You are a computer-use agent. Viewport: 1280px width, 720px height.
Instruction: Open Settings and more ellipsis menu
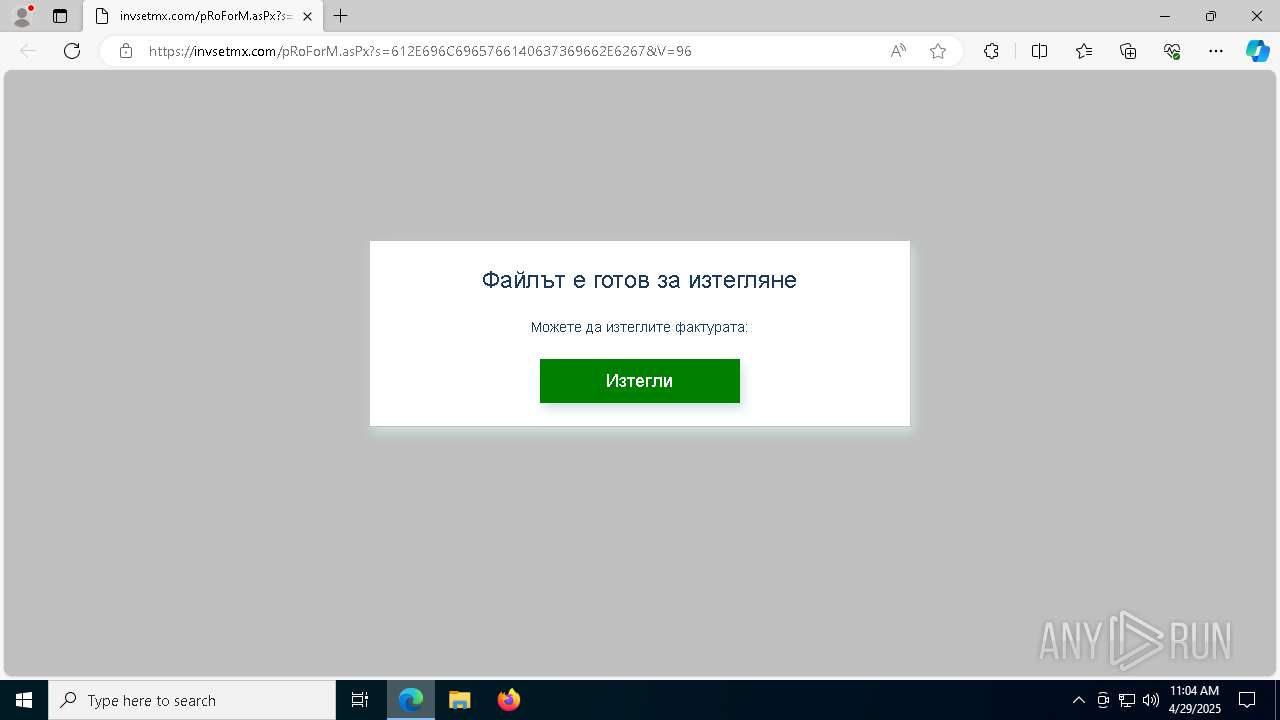(1216, 51)
